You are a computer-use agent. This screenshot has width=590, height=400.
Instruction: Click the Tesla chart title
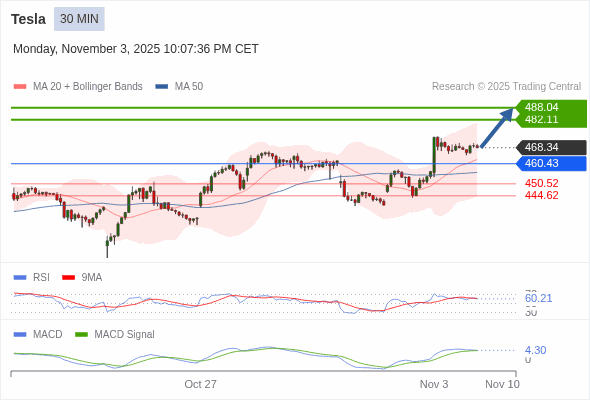pyautogui.click(x=29, y=19)
